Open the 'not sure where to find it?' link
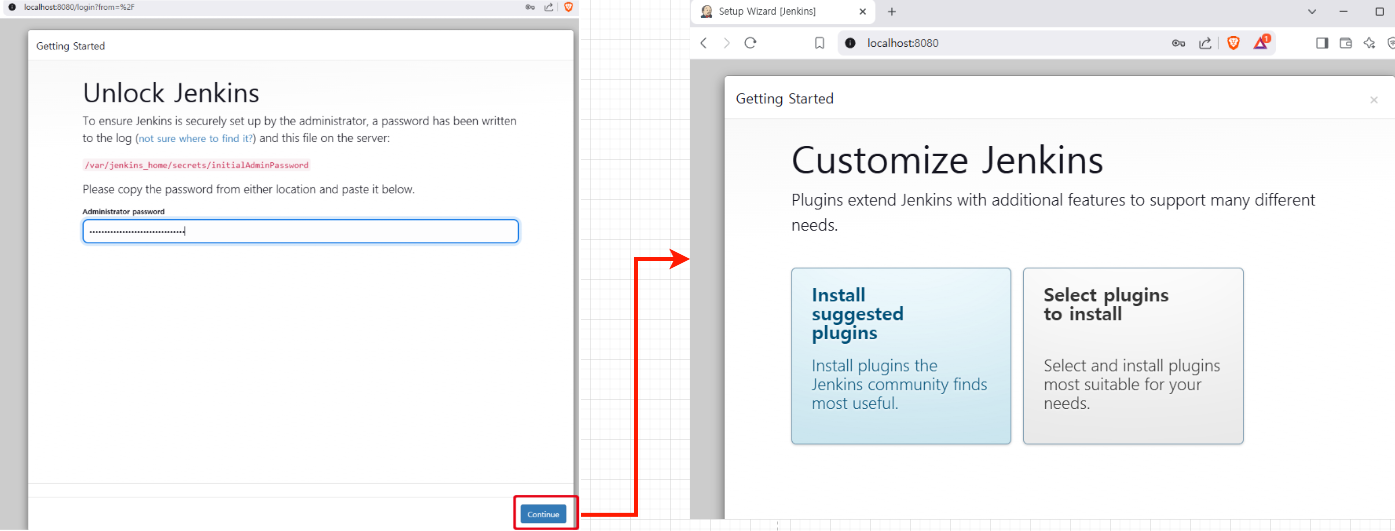Image resolution: width=1395 pixels, height=531 pixels. (196, 138)
